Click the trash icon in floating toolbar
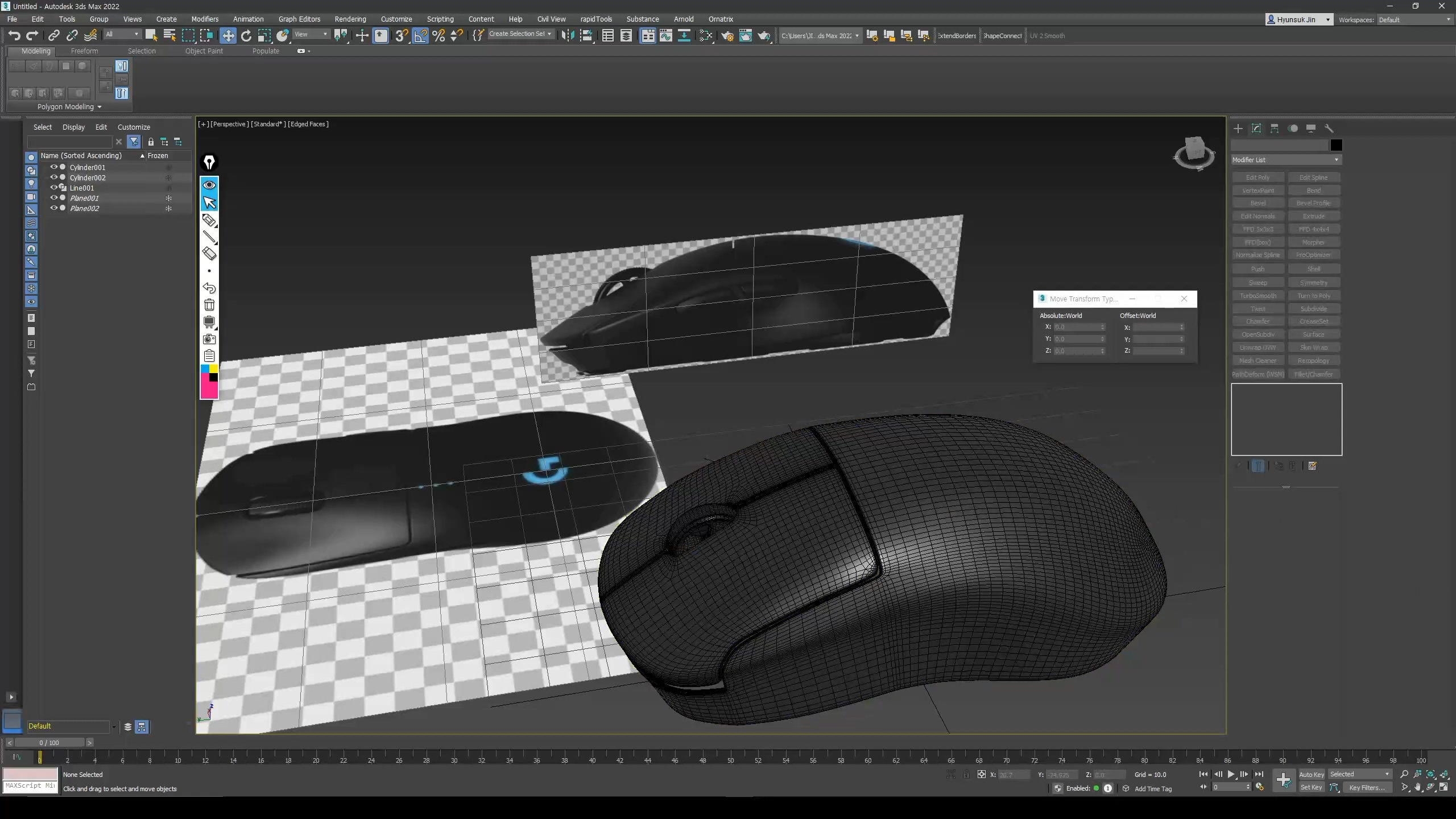This screenshot has height=819, width=1456. tap(209, 305)
